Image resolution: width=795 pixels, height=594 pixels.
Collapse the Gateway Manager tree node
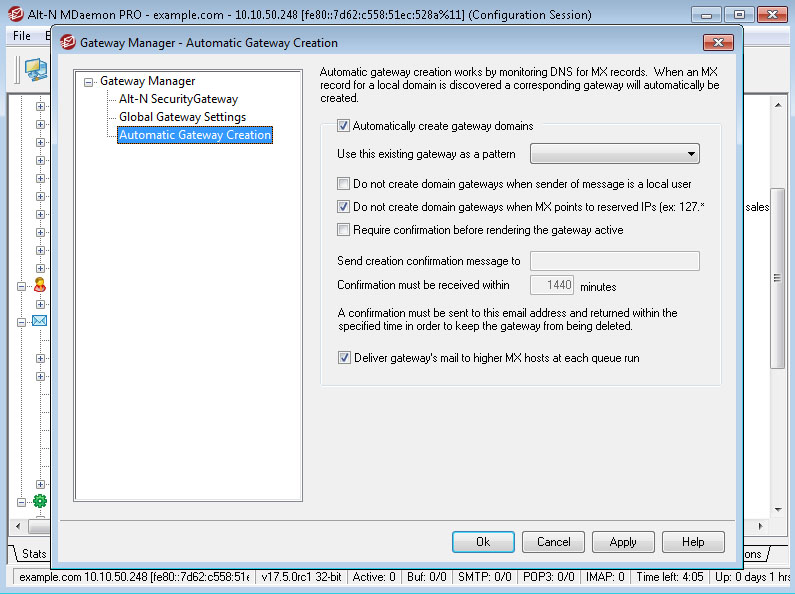(x=89, y=82)
